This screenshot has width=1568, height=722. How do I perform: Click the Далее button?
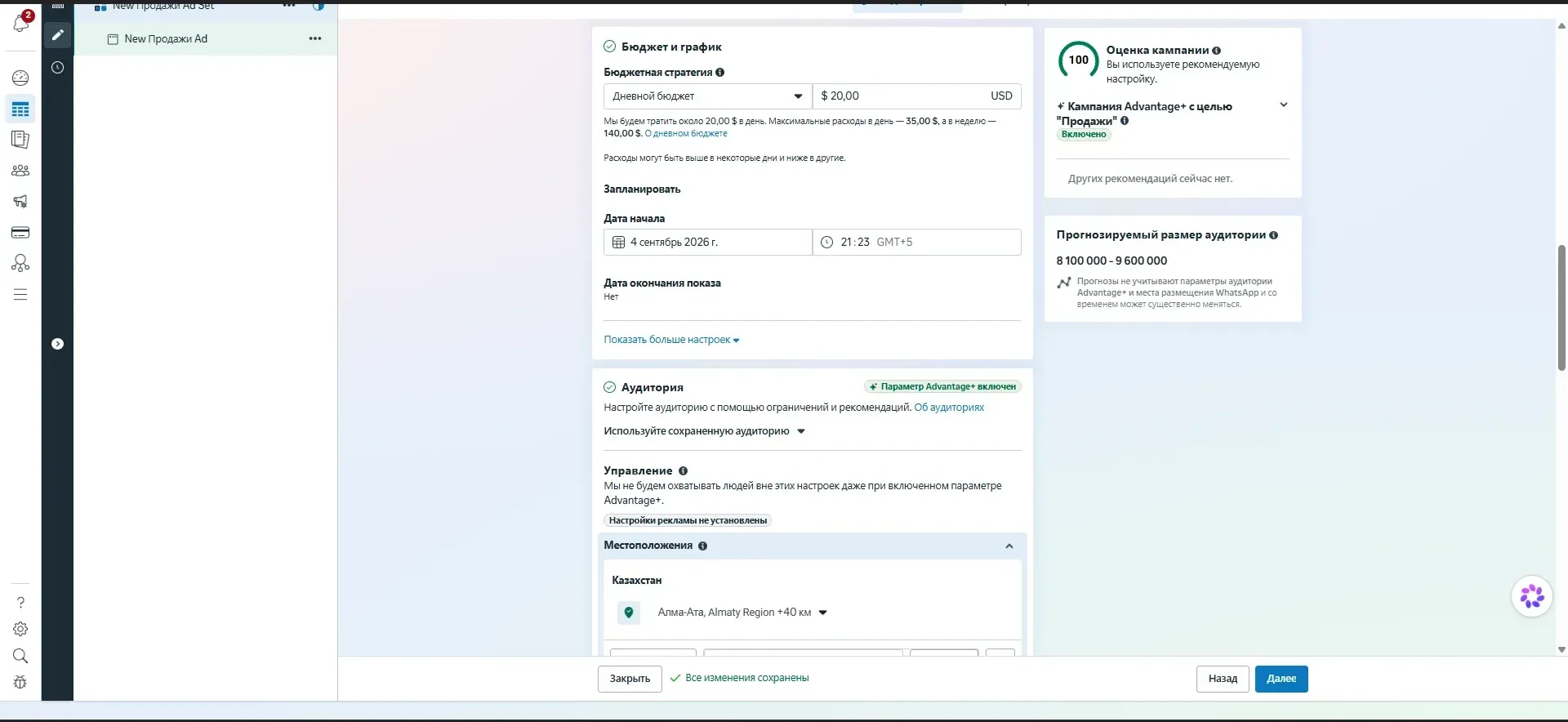[1281, 679]
